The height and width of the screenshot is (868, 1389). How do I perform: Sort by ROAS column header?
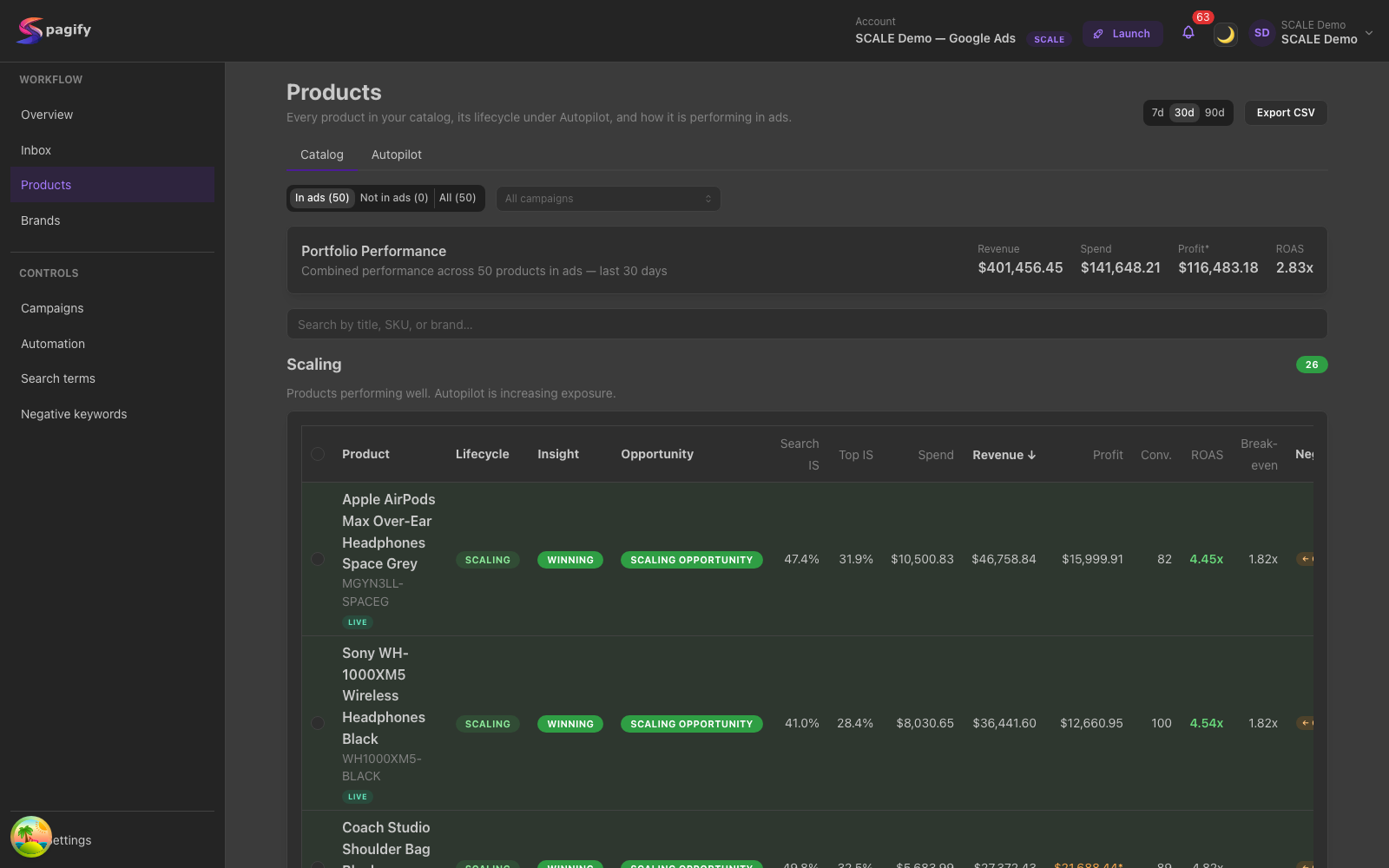tap(1207, 455)
